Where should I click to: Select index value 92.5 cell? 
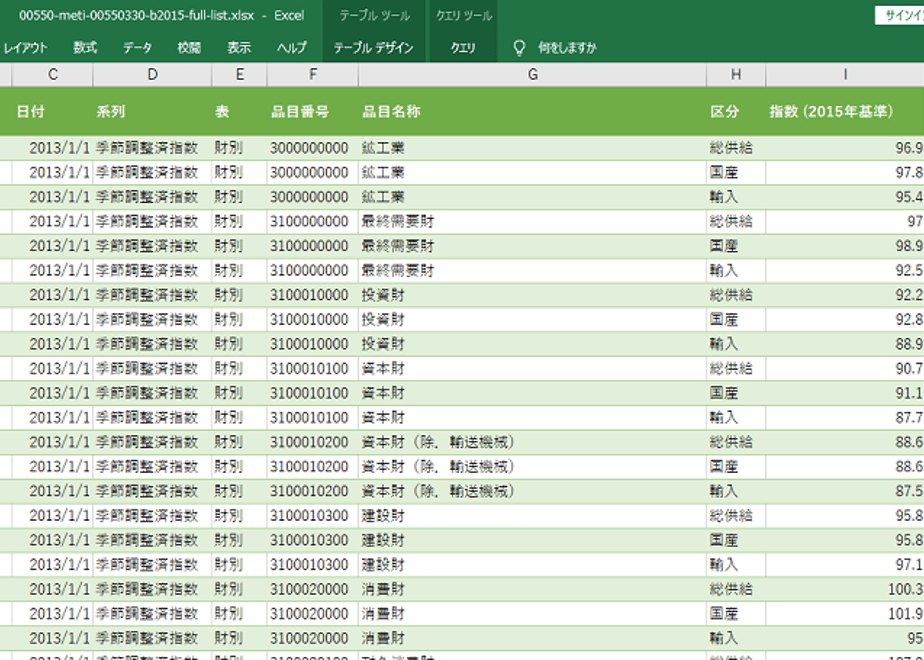(845, 270)
